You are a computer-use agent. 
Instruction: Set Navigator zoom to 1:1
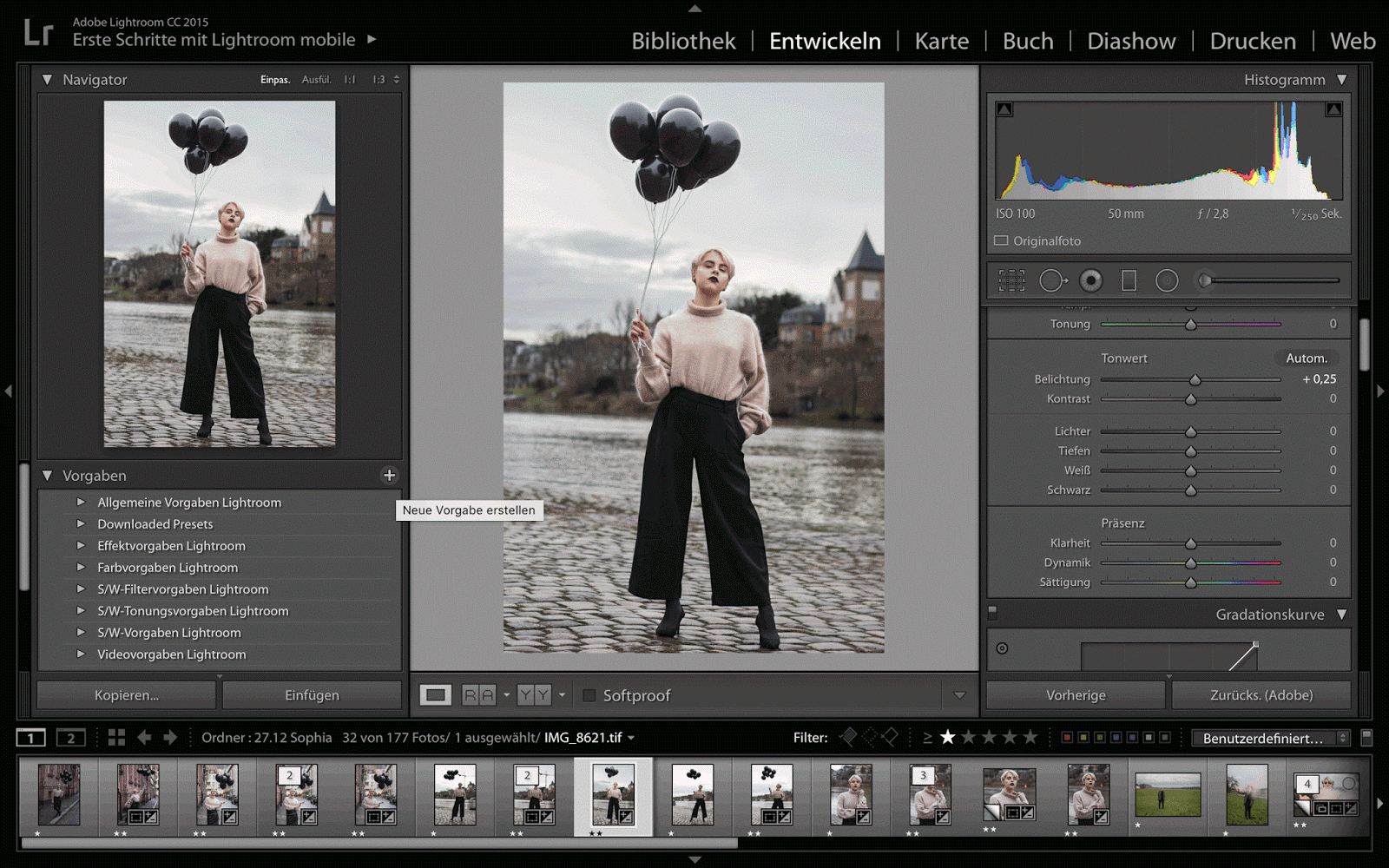pos(349,79)
